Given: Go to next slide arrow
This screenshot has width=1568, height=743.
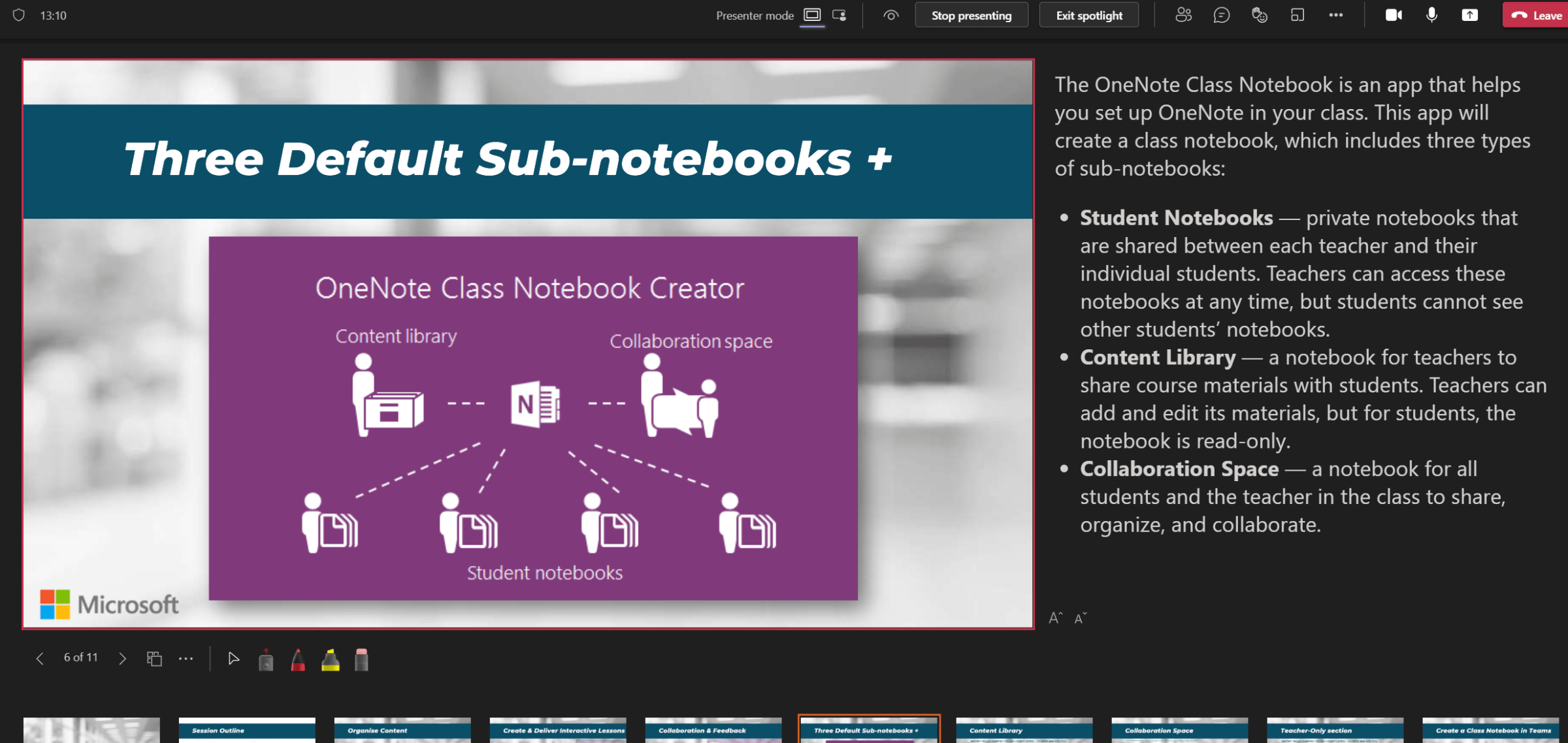Looking at the screenshot, I should point(122,659).
